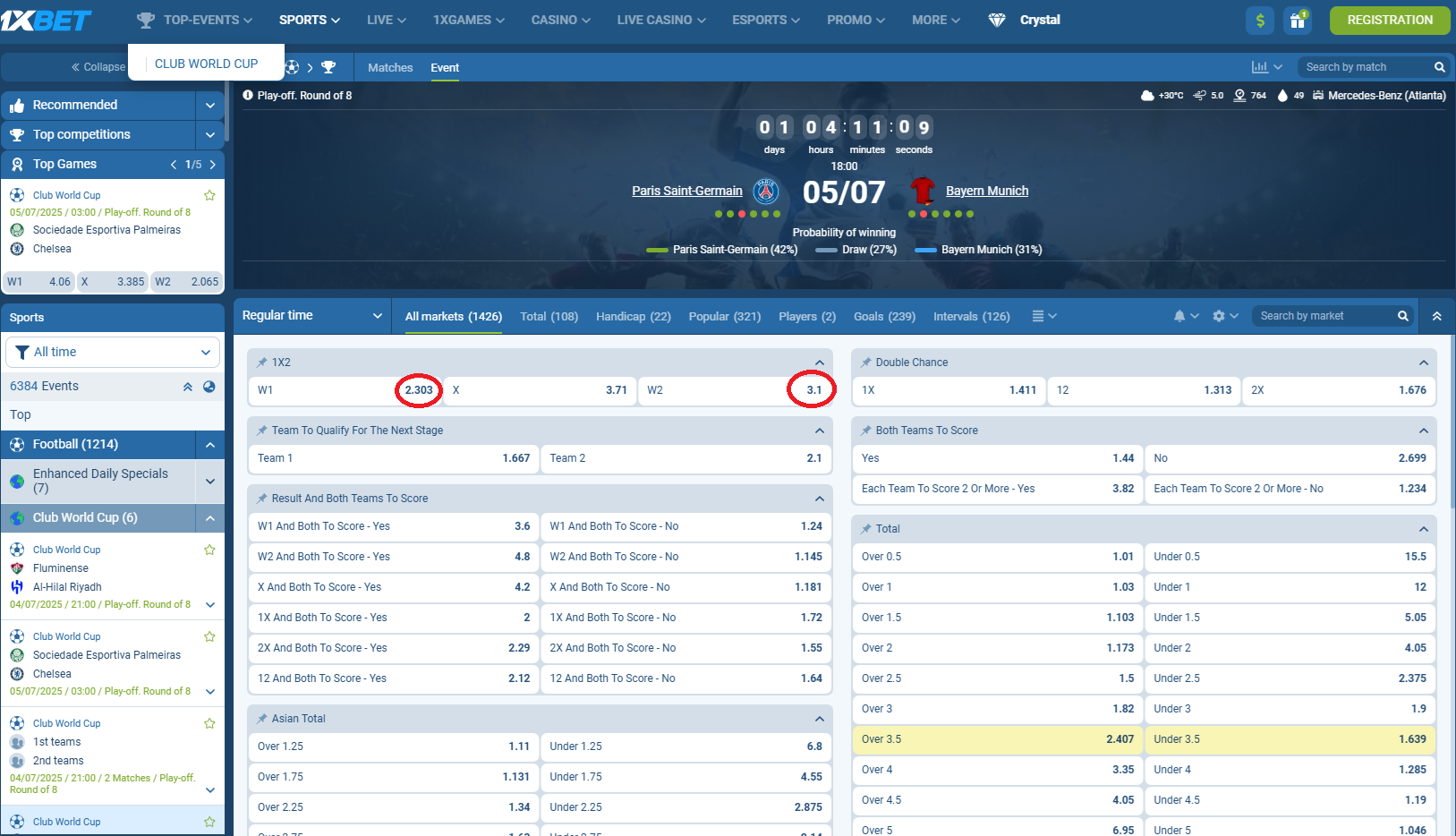Select W2 odds 3.1 in 1X2
This screenshot has height=836, width=1456.
click(735, 390)
